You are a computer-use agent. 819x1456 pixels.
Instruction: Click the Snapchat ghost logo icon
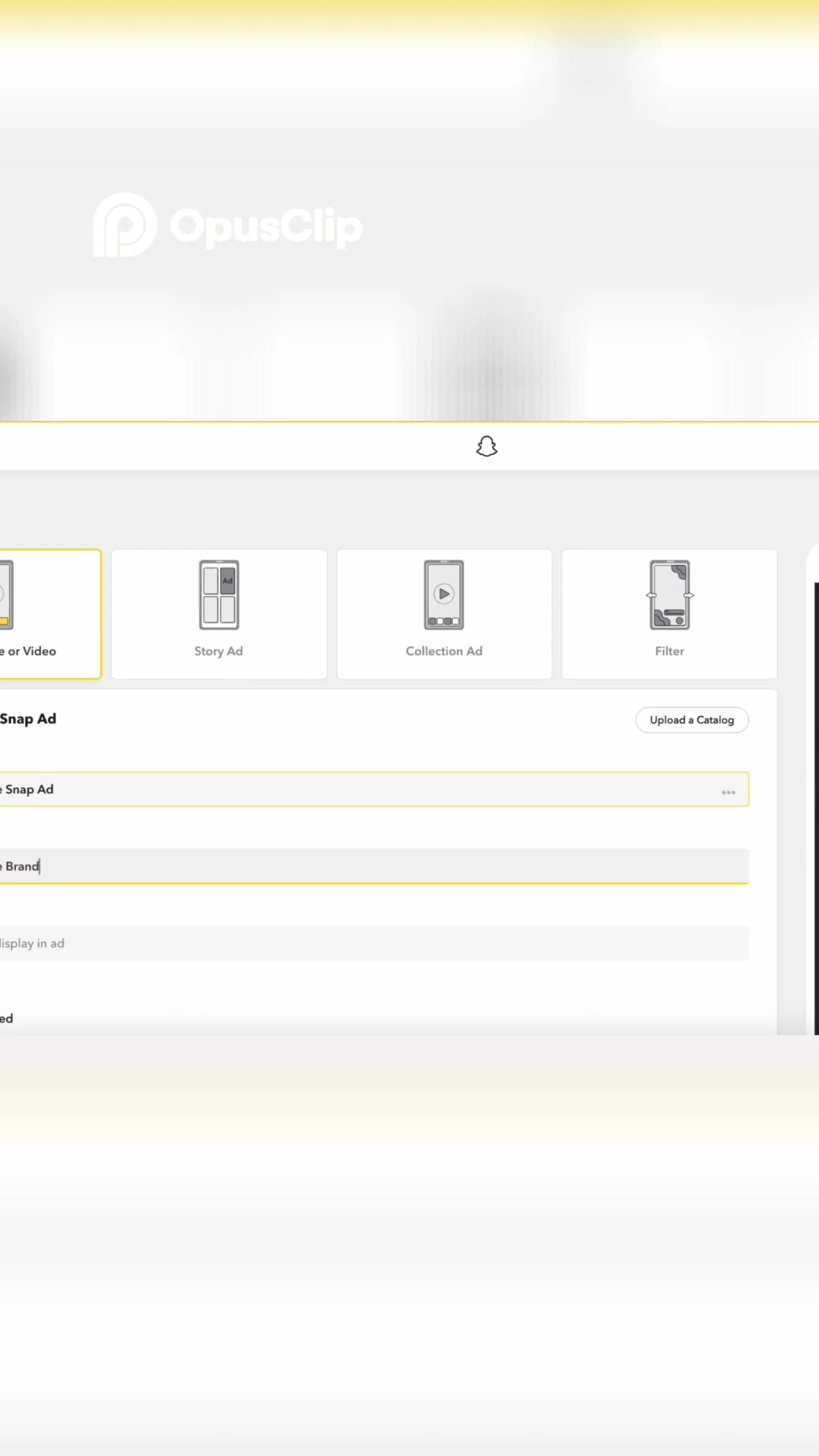[486, 447]
